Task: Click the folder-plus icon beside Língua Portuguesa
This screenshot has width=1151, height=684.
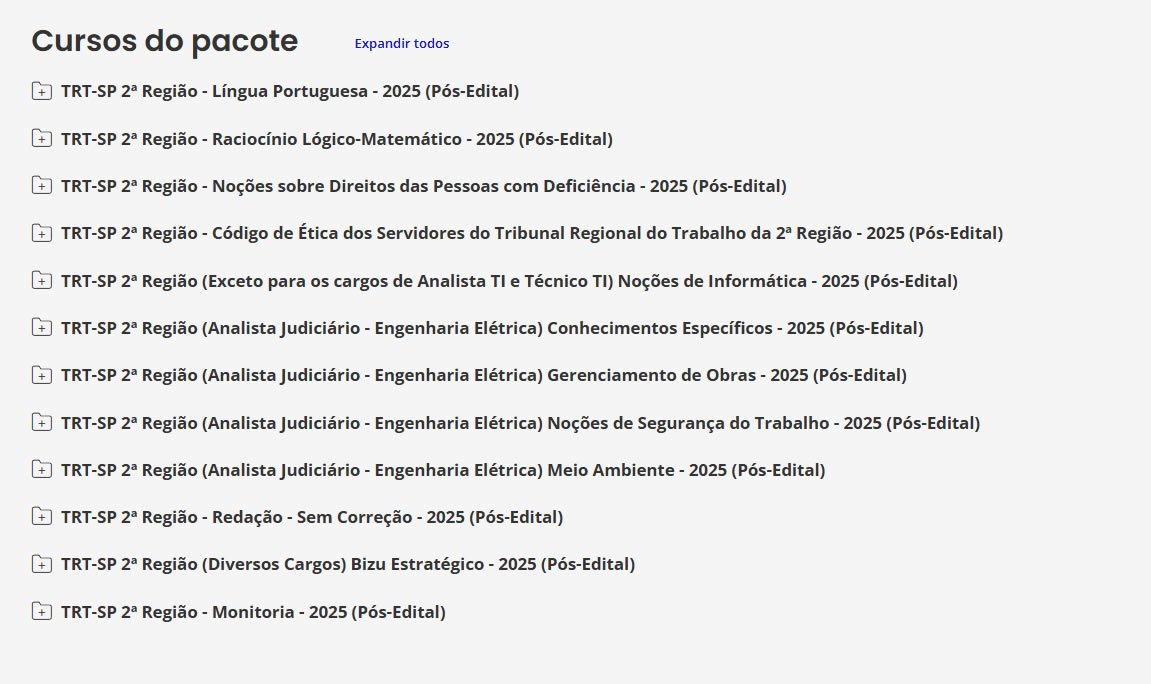Action: point(41,91)
